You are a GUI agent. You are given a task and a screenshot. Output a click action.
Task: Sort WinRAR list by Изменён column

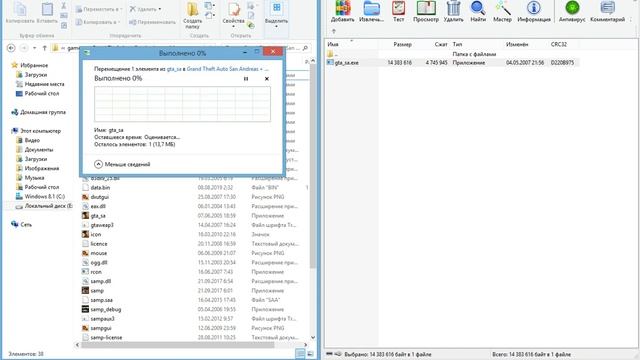click(x=517, y=44)
